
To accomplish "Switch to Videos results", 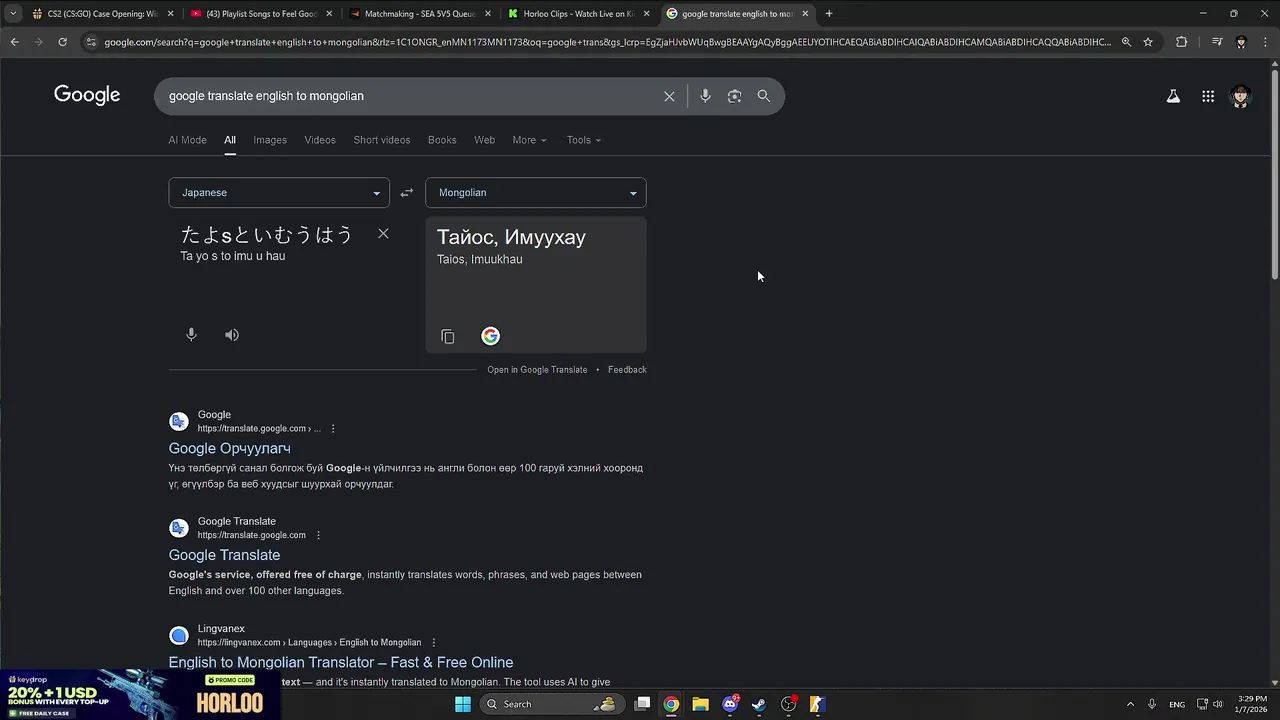I will (320, 140).
